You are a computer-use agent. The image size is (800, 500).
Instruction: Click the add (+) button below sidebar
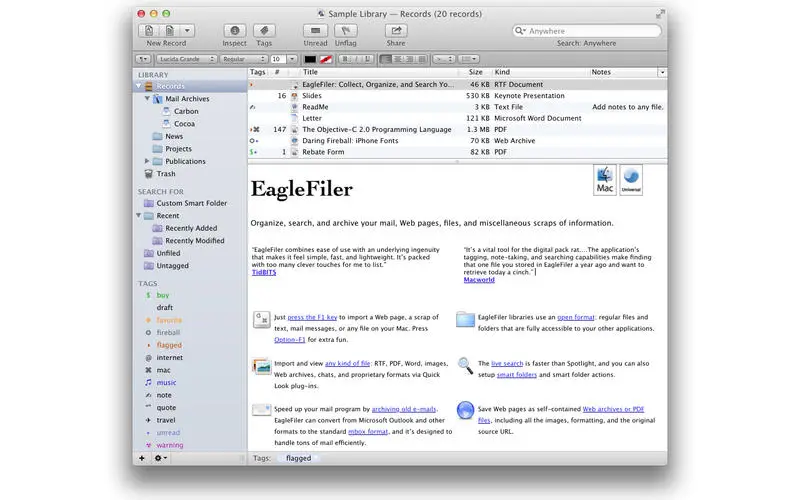[x=142, y=458]
